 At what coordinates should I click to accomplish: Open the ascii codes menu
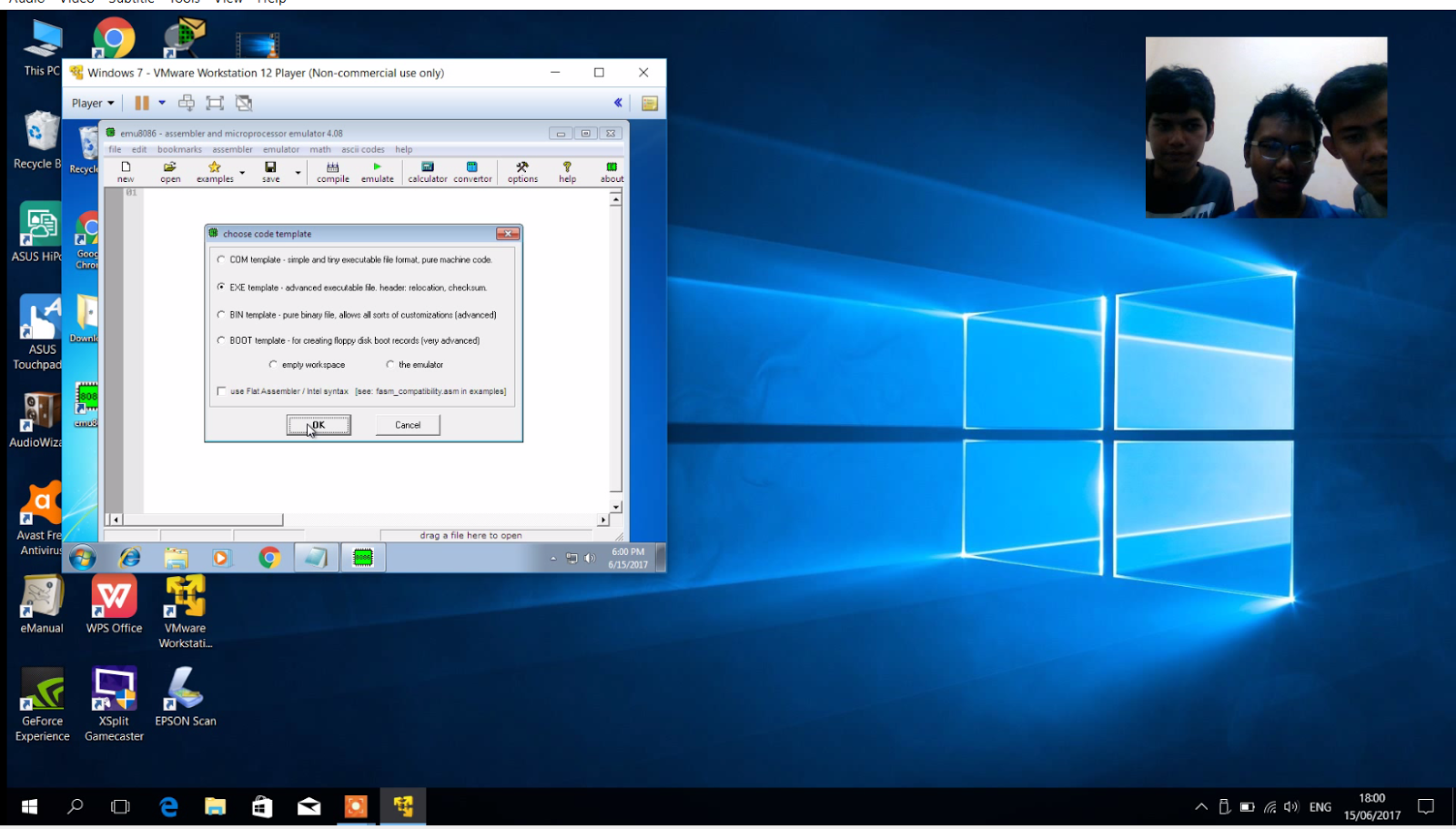363,149
